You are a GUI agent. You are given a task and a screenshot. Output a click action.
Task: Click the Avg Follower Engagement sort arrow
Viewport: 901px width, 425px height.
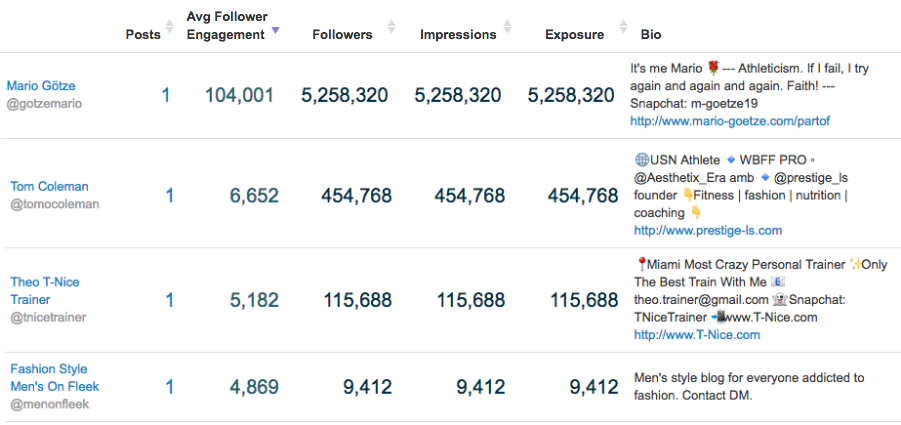(275, 30)
